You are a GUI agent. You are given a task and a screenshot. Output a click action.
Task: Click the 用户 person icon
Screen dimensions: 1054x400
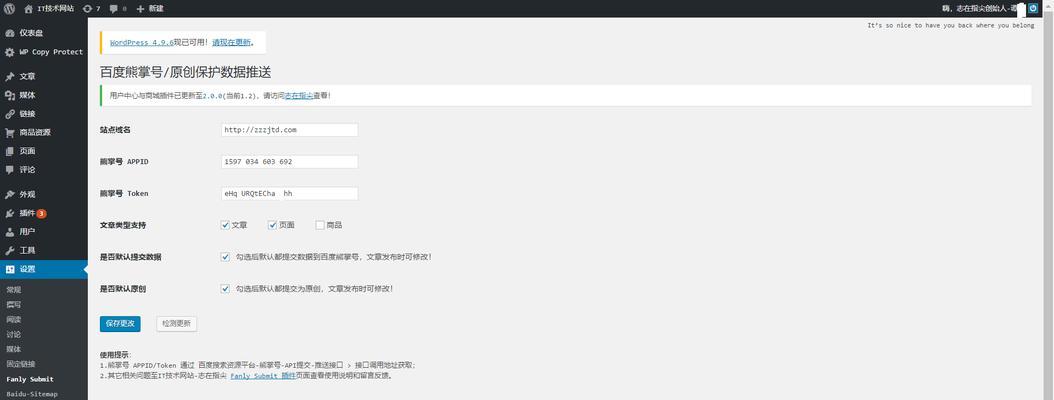click(x=9, y=232)
